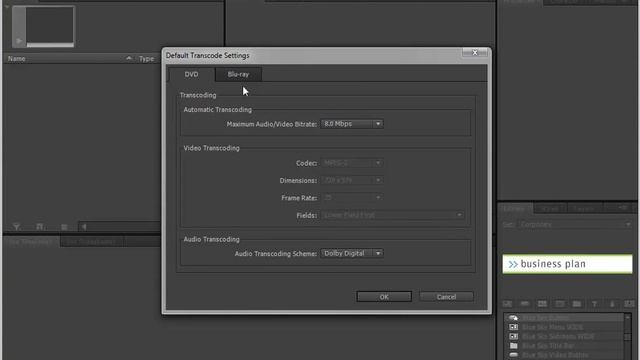Image resolution: width=640 pixels, height=360 pixels.
Task: Switch to the Blu-ray tab
Action: point(238,74)
